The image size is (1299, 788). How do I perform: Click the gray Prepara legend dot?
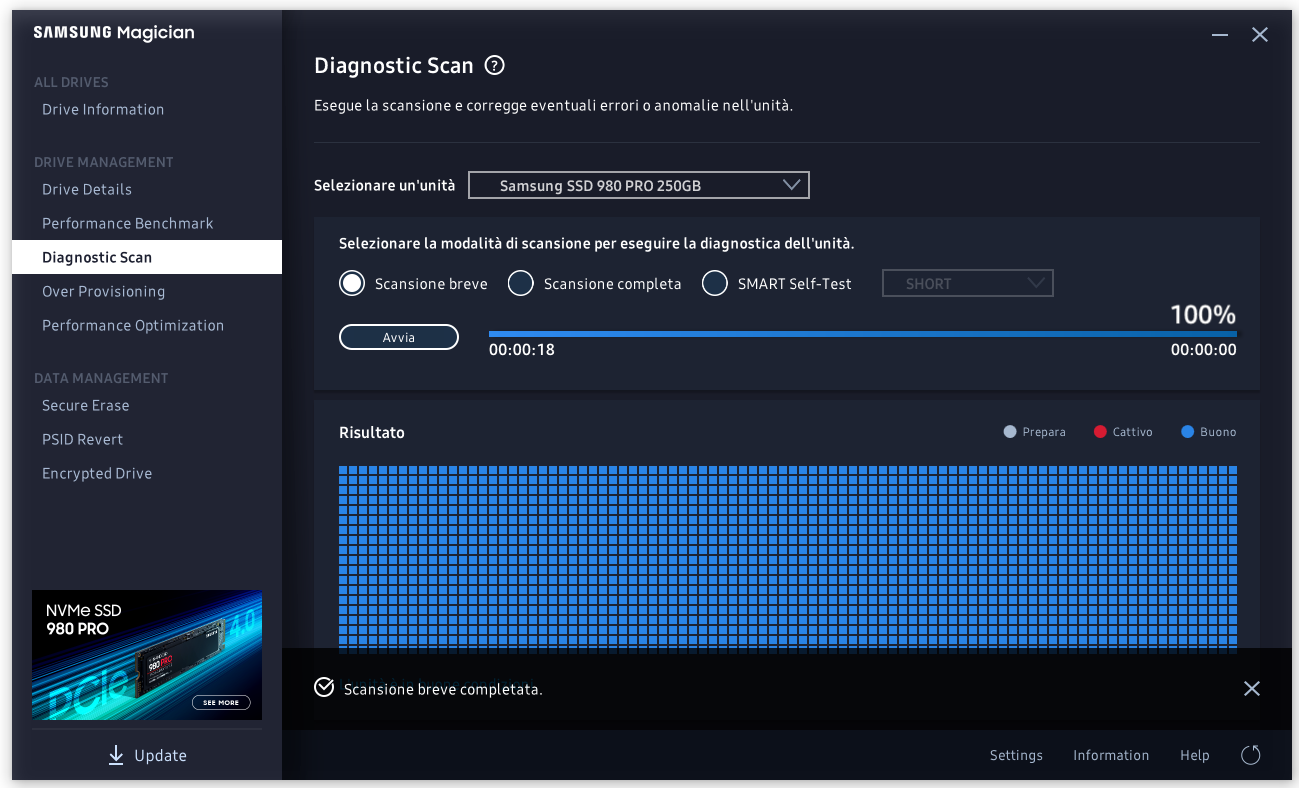pos(1009,432)
